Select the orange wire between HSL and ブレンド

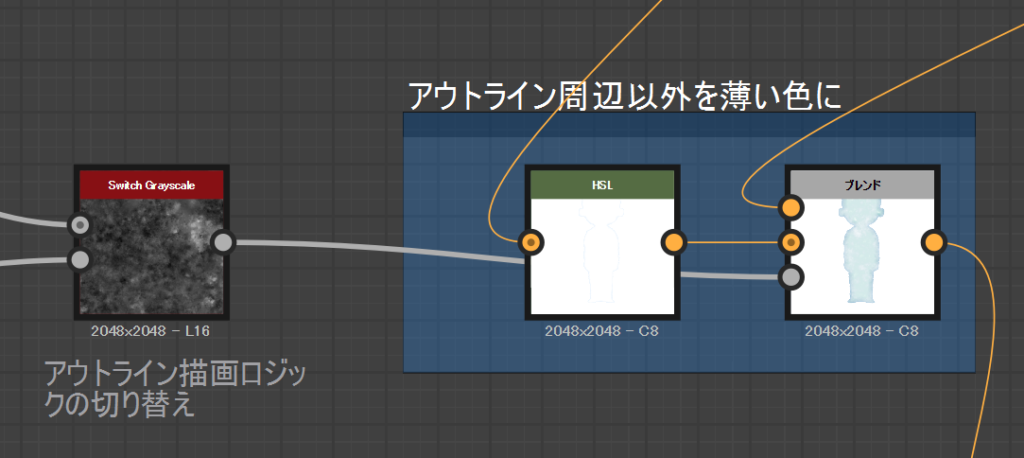[730, 242]
